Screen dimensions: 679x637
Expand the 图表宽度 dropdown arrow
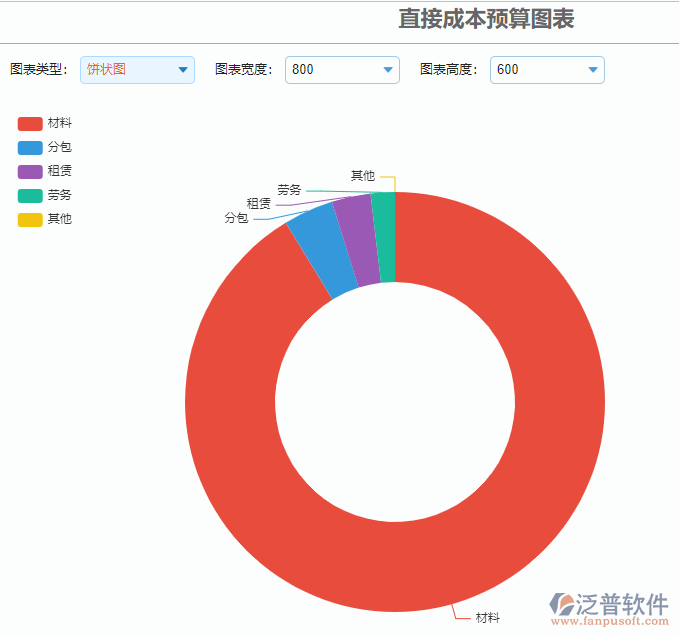[x=388, y=70]
